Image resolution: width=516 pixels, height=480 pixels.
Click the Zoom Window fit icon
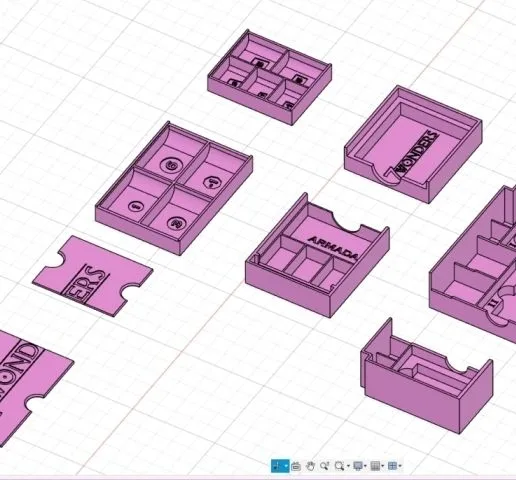tap(339, 466)
